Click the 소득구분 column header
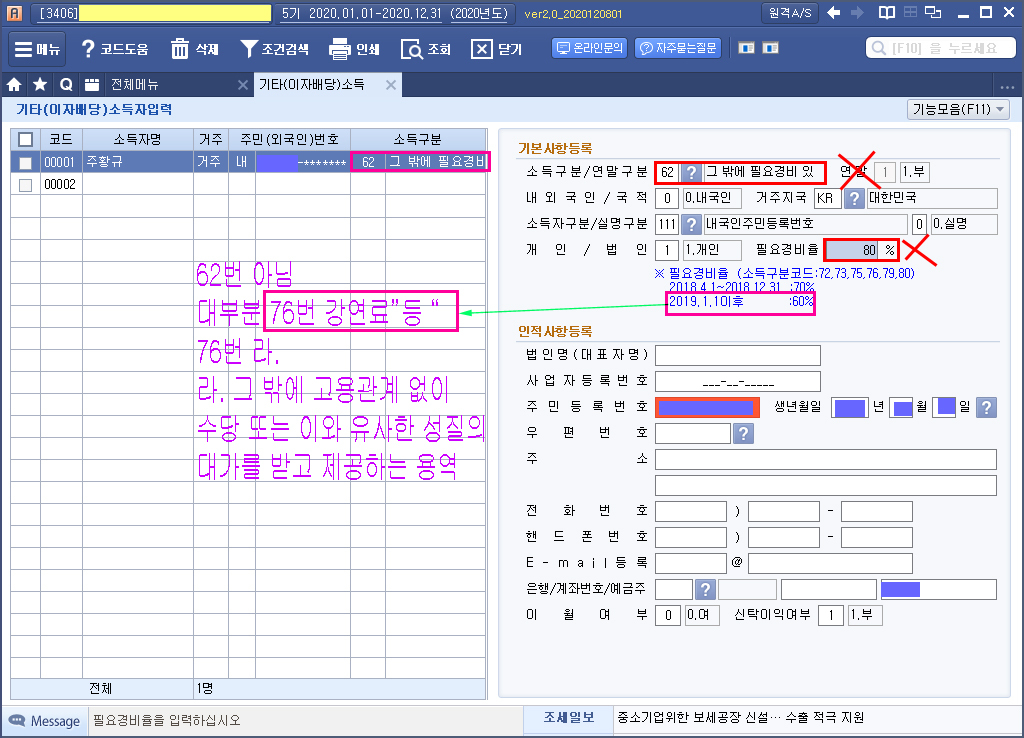1024x738 pixels. tap(418, 139)
